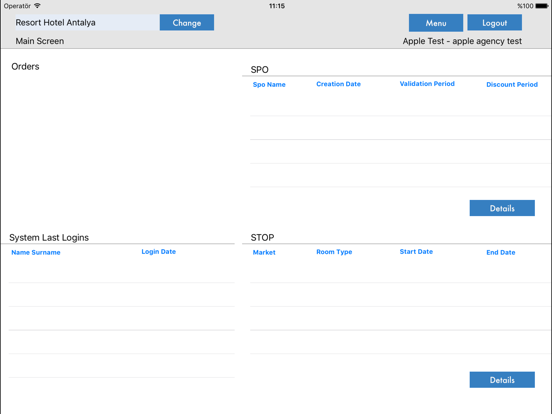Click System Last Logins heading
Screen dimensions: 552x414
(49, 238)
